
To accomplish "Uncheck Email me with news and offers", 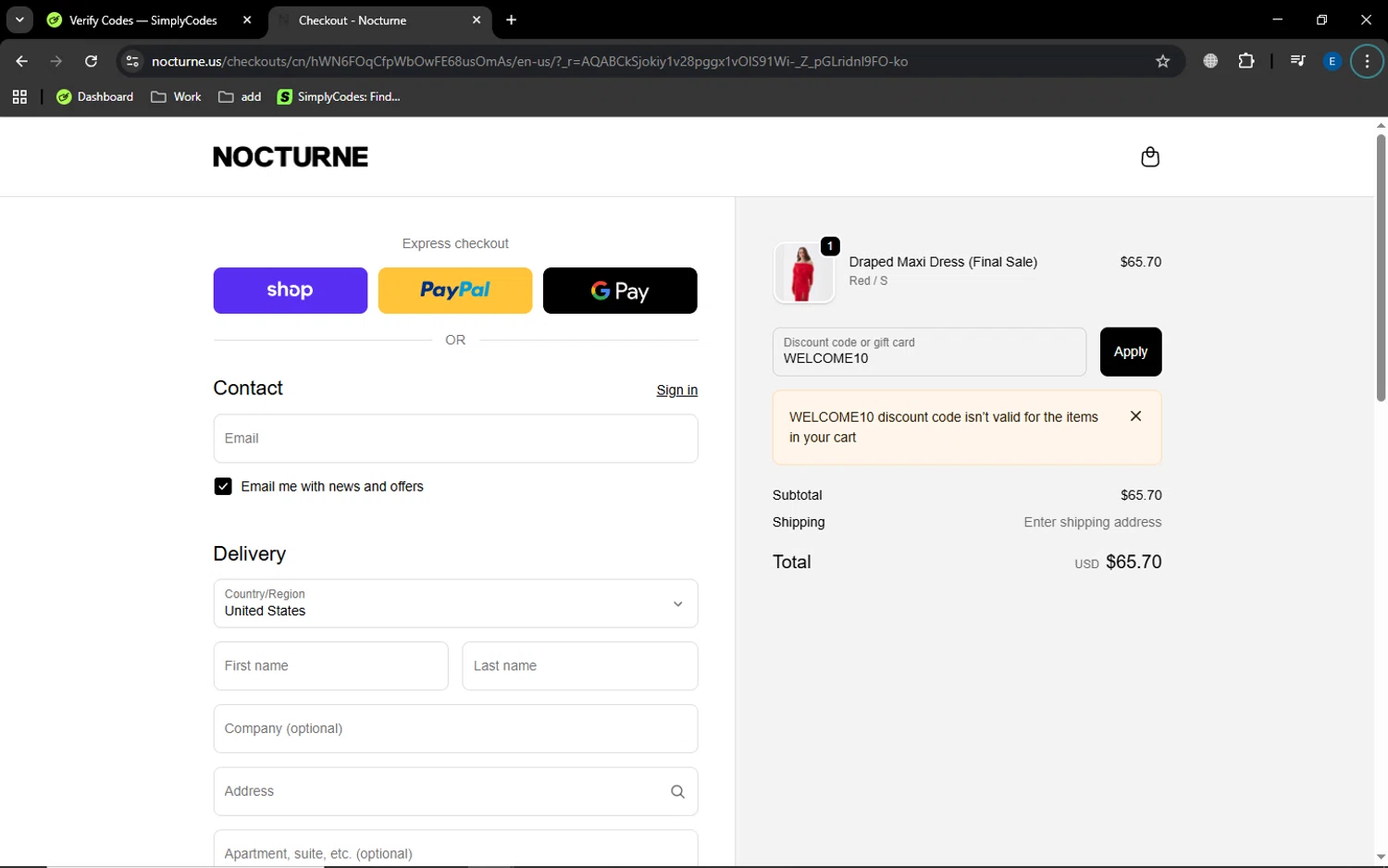I will click(x=223, y=487).
